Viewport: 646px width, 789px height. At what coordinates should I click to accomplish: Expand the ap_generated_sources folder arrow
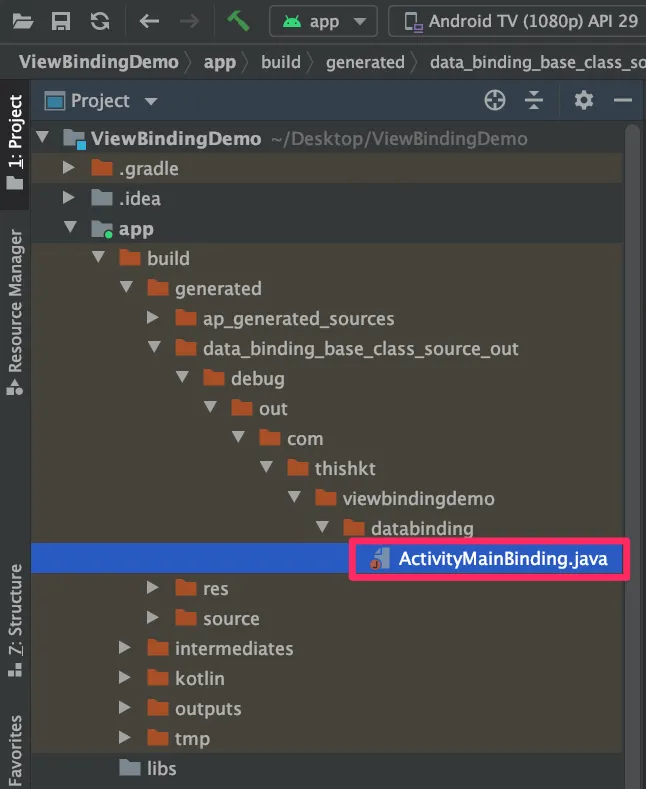[152, 318]
